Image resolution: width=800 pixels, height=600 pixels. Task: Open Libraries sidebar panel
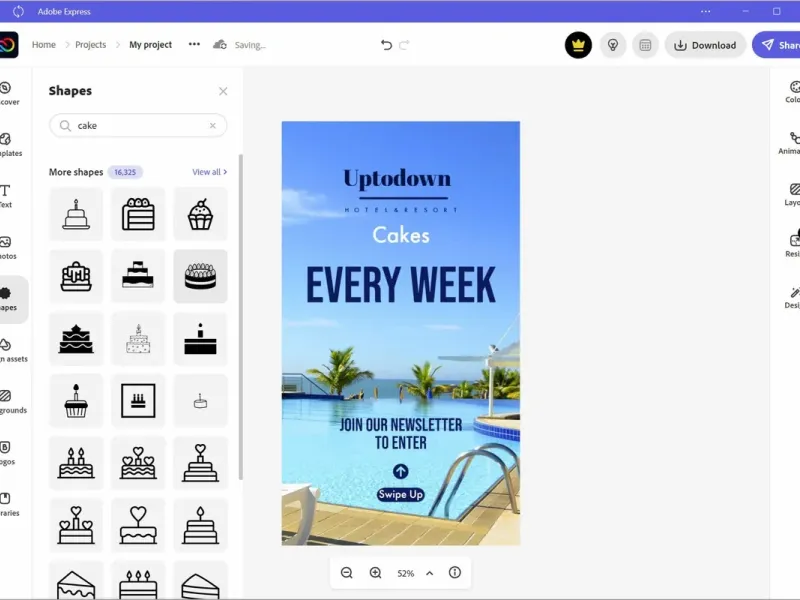coord(8,505)
